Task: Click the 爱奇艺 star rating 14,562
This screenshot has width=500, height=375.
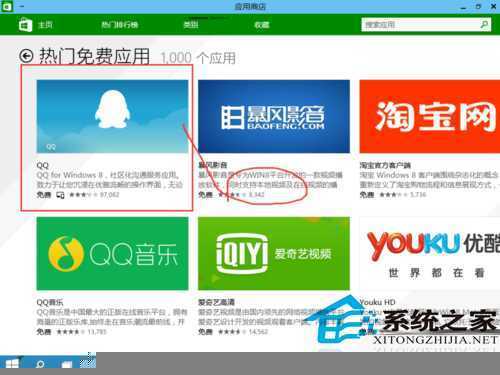Action: tap(243, 332)
